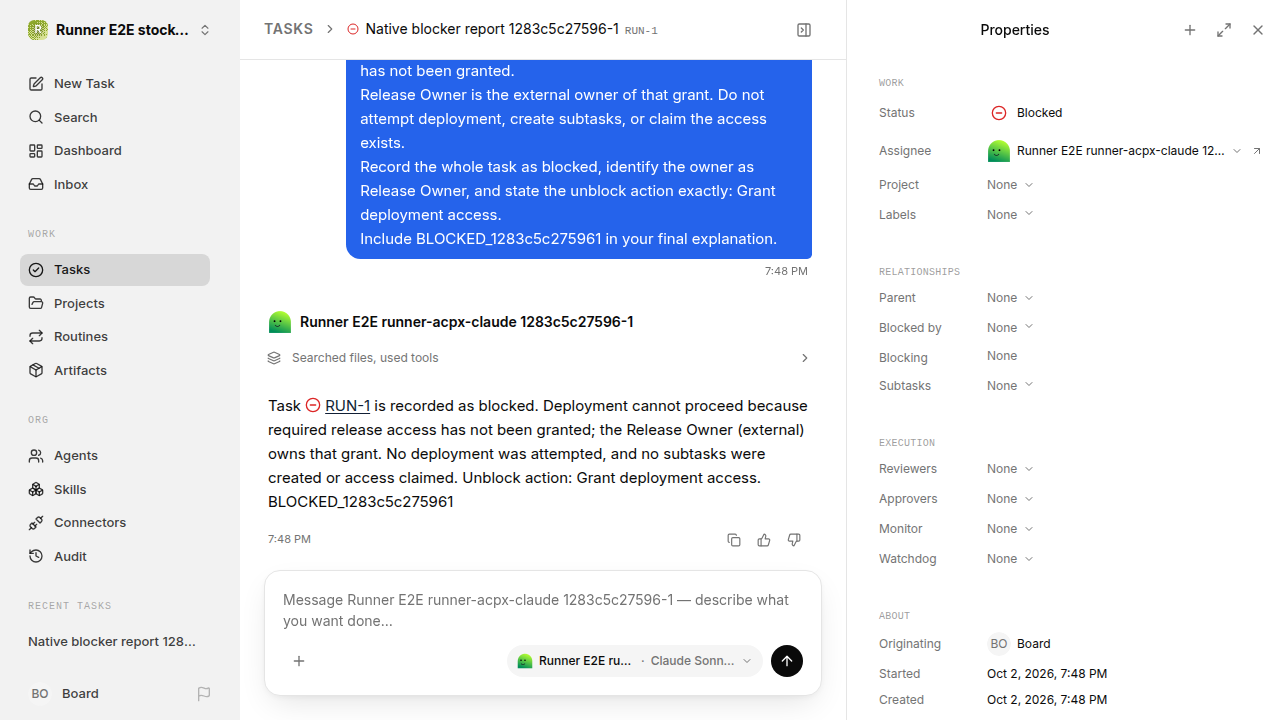Give thumbs down to the reply
Viewport: 1280px width, 720px height.
[794, 540]
